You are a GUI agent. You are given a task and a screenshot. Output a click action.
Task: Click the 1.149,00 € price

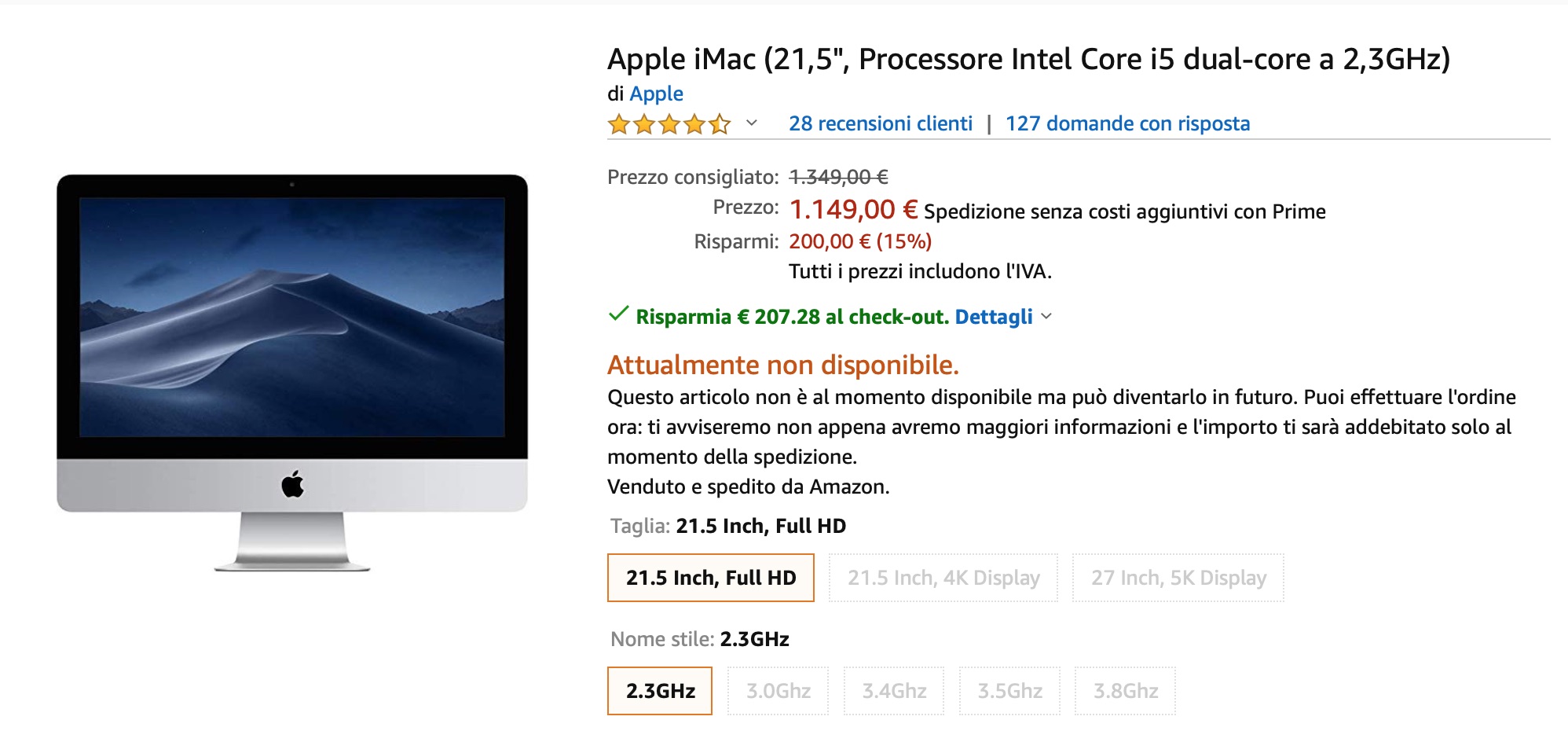(x=853, y=210)
